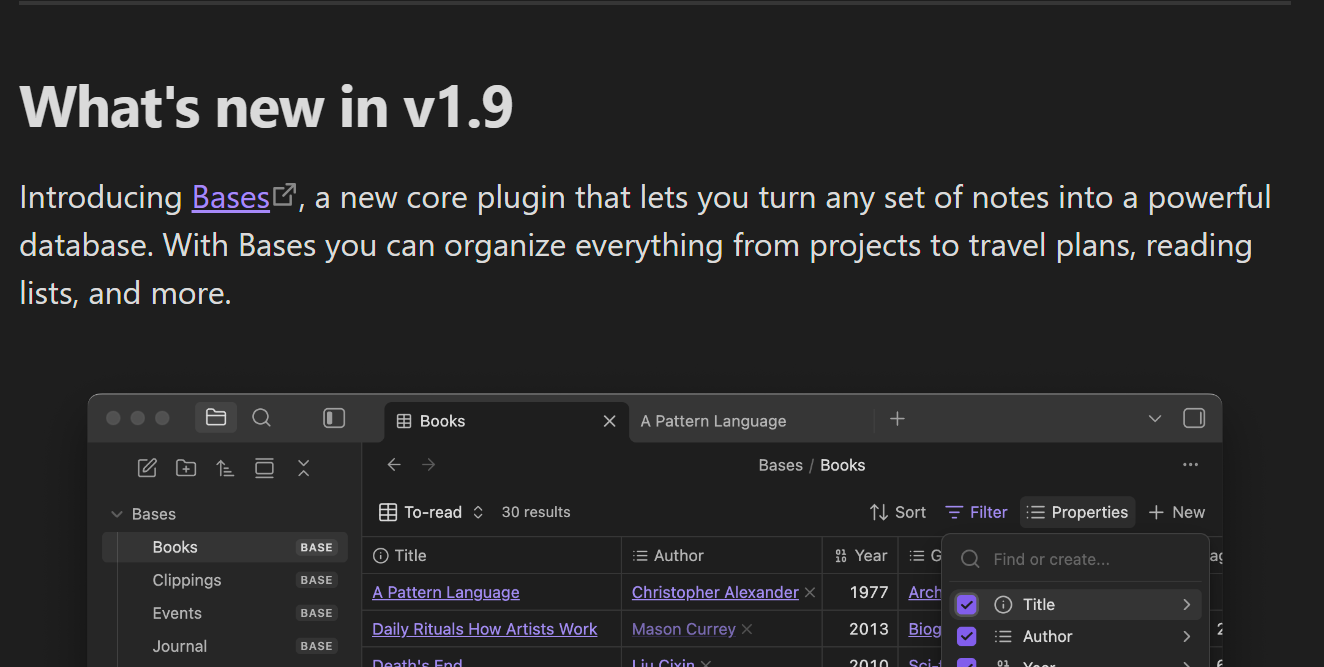Click the Properties button
Viewport: 1324px width, 667px height.
(x=1078, y=512)
